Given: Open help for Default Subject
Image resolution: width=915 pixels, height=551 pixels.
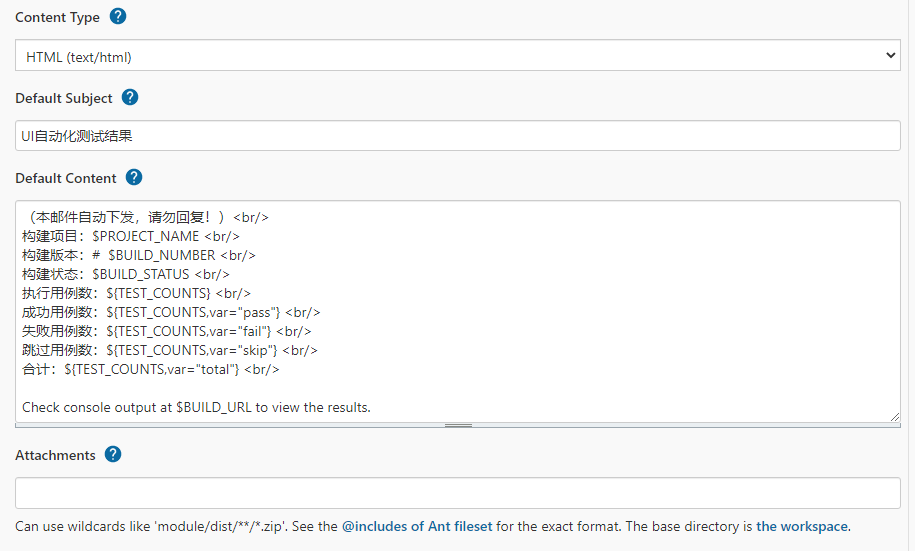Looking at the screenshot, I should coord(129,97).
